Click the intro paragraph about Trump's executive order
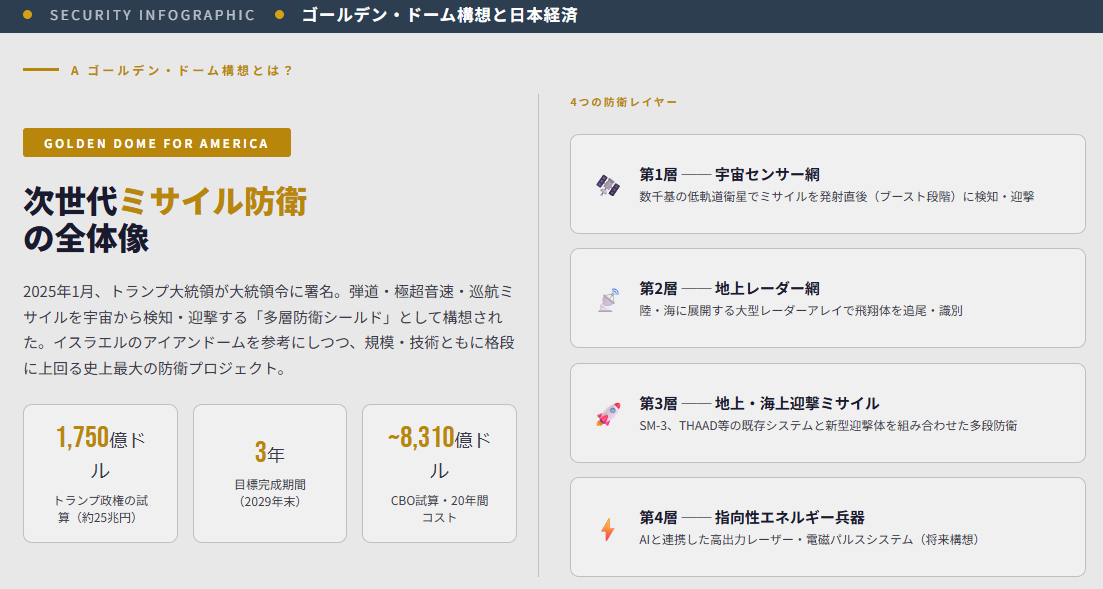 click(269, 330)
